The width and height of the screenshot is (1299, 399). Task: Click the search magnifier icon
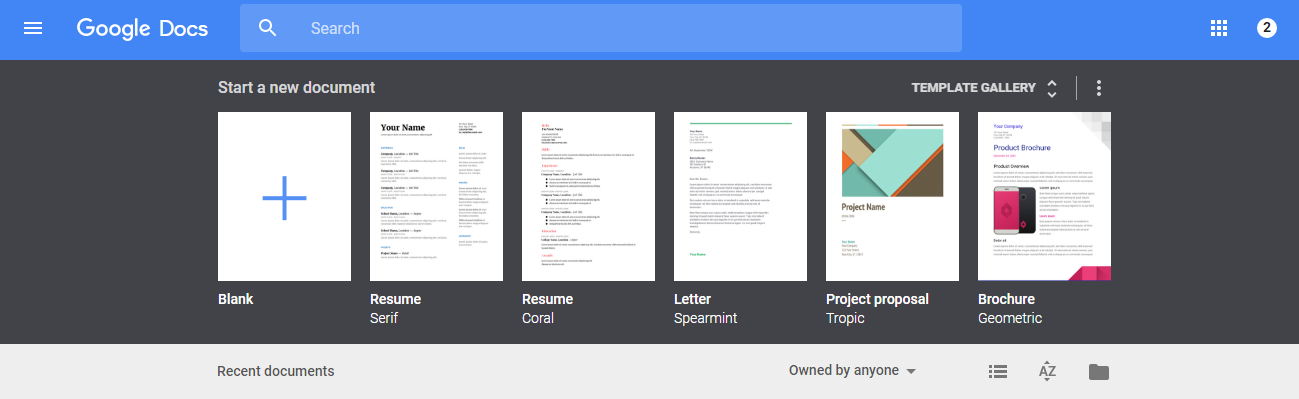pos(267,28)
